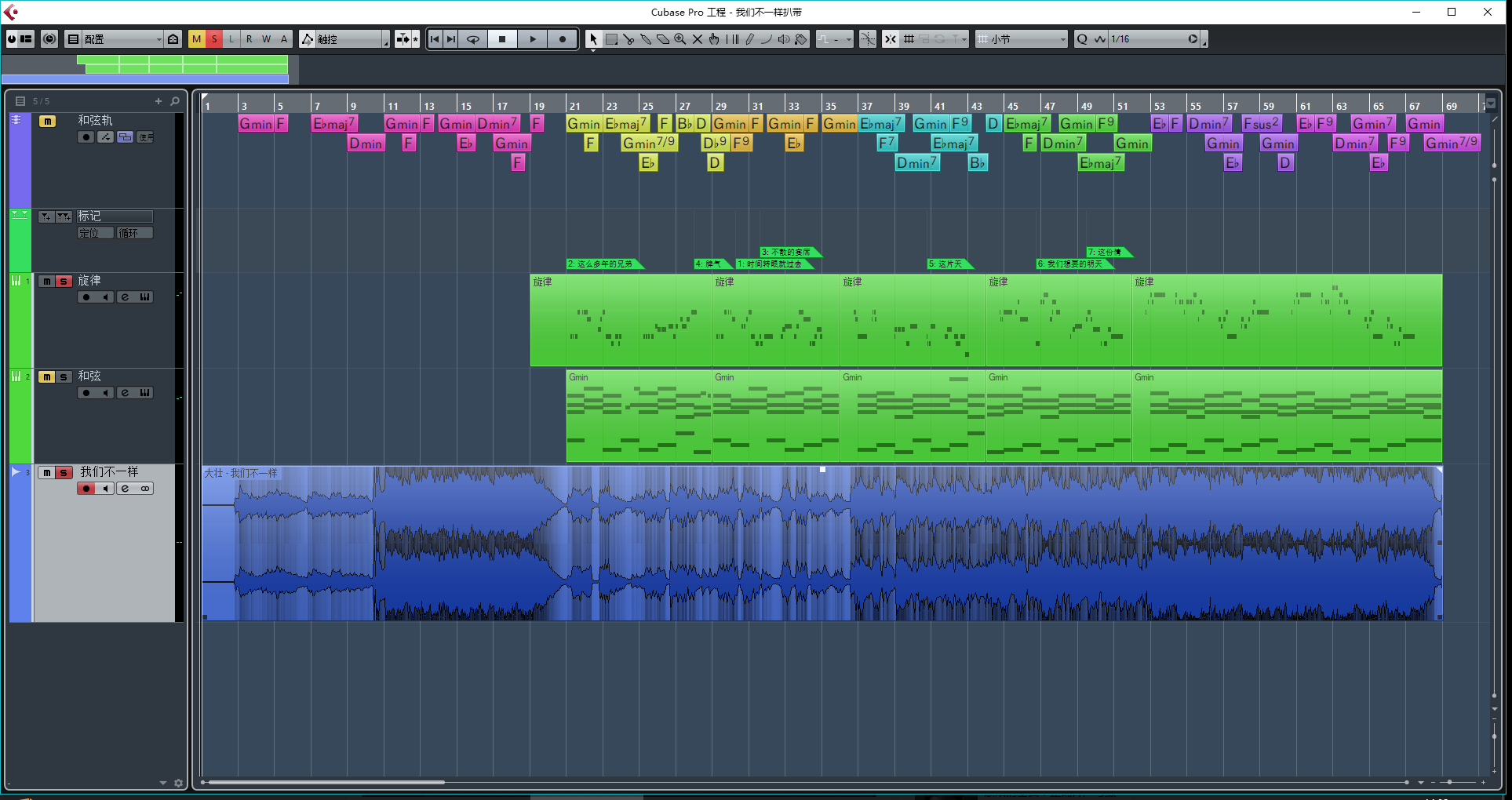Select the Draw pencil tool
1512x800 pixels.
(749, 38)
